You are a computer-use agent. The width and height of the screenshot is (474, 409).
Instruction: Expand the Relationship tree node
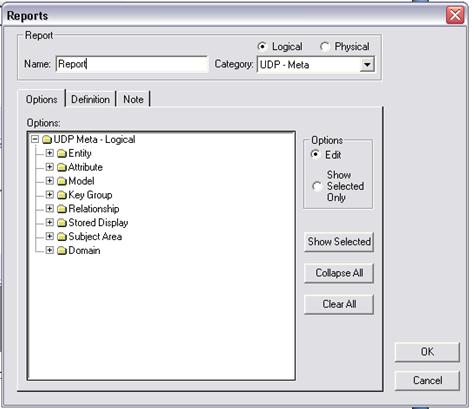click(49, 209)
